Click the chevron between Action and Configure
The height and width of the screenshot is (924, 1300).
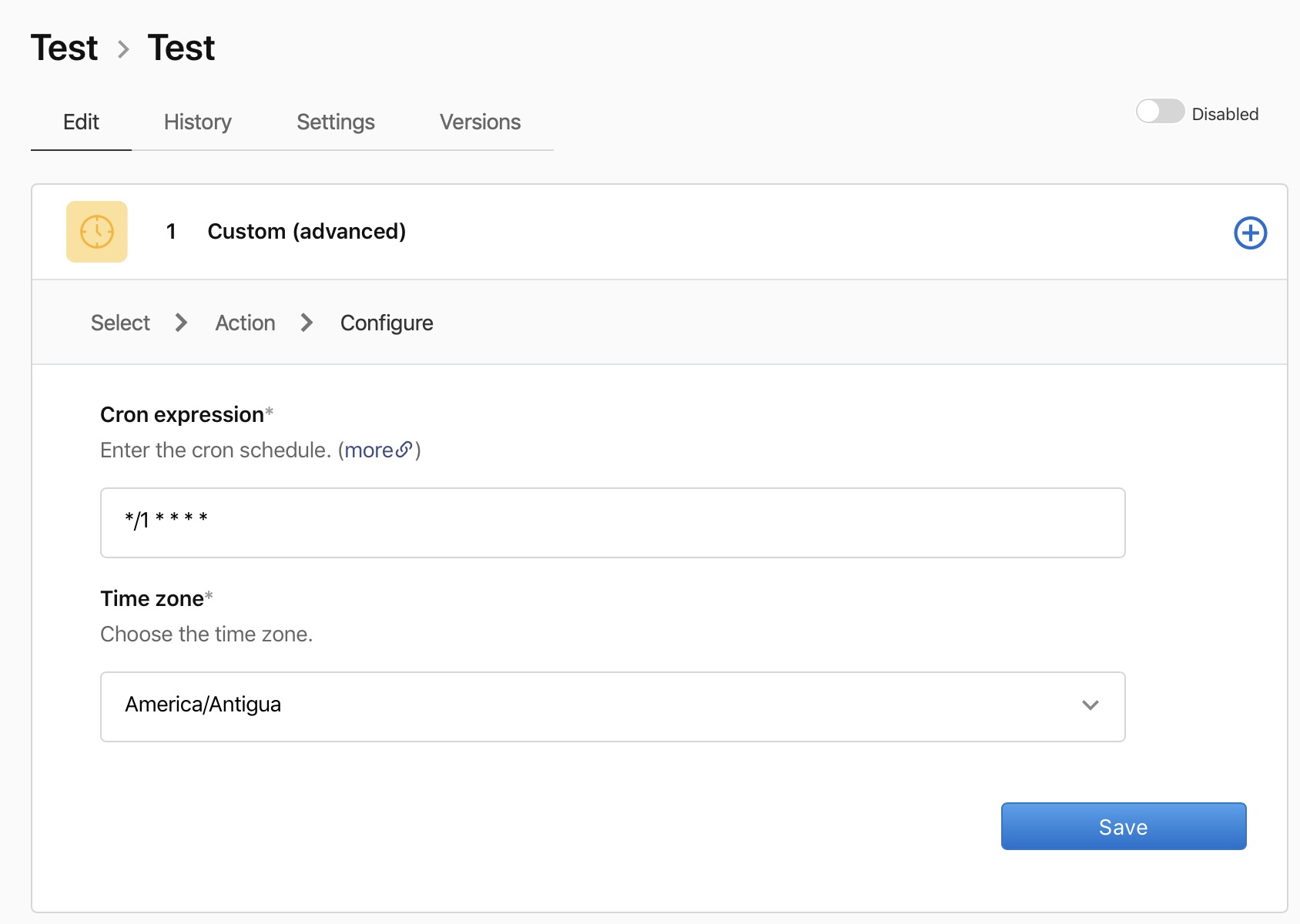pyautogui.click(x=307, y=323)
